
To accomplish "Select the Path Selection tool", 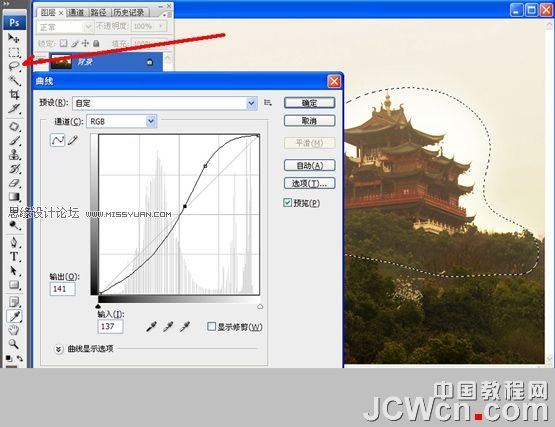I will click(x=14, y=271).
